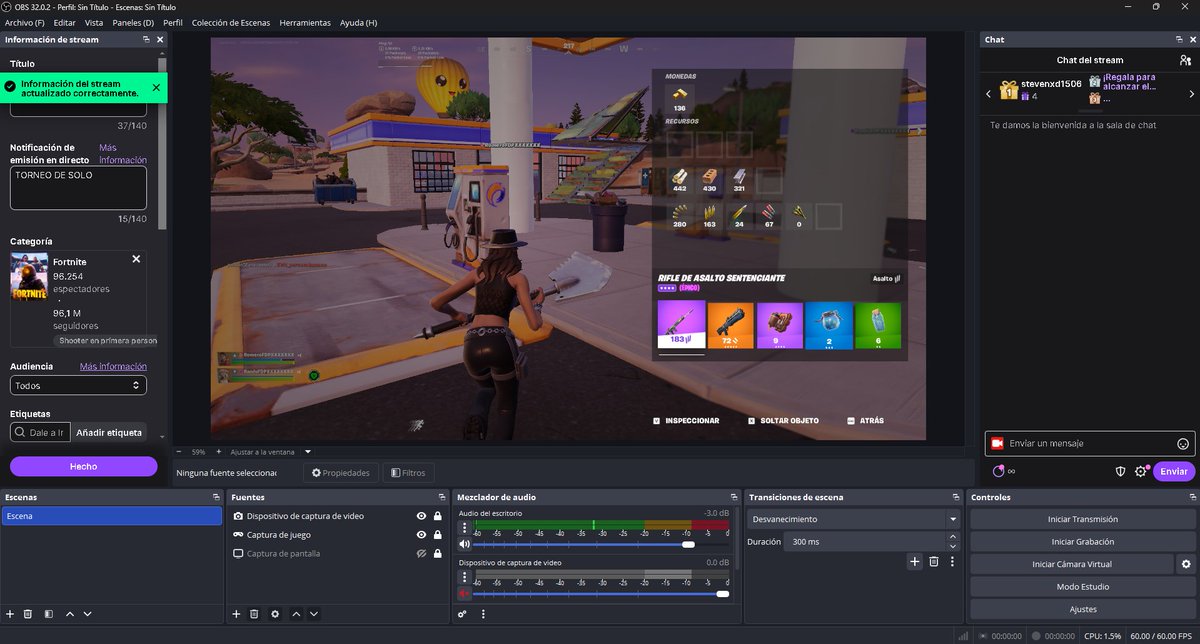Image resolution: width=1200 pixels, height=644 pixels.
Task: Open the Herramientas menu
Action: 305,22
